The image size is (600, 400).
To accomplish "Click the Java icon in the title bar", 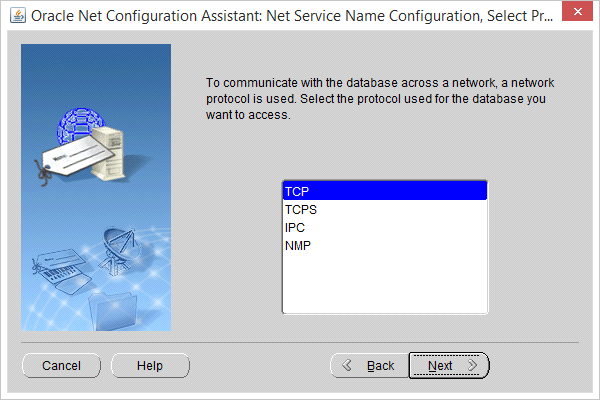I will 18,16.
